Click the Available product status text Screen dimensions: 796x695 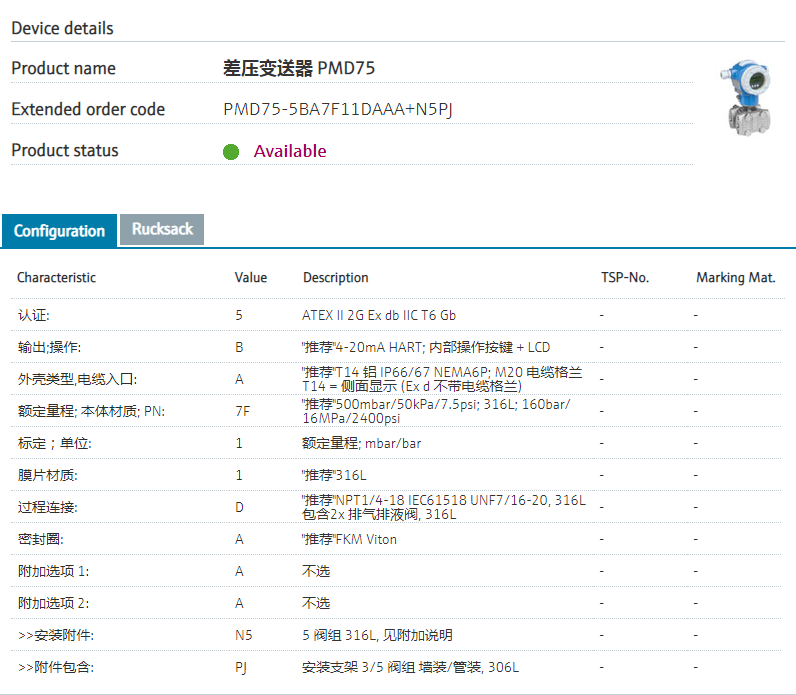pos(290,152)
